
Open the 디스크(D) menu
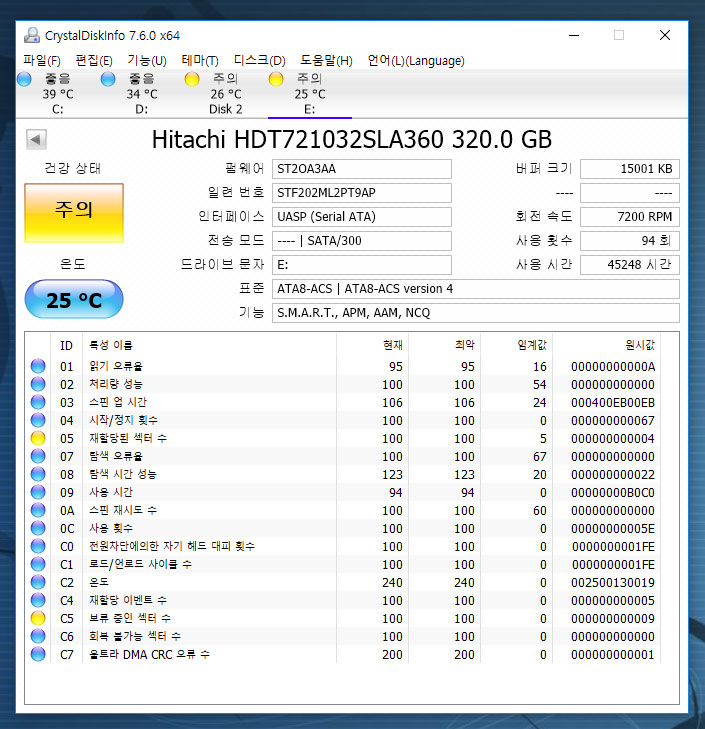[x=259, y=60]
